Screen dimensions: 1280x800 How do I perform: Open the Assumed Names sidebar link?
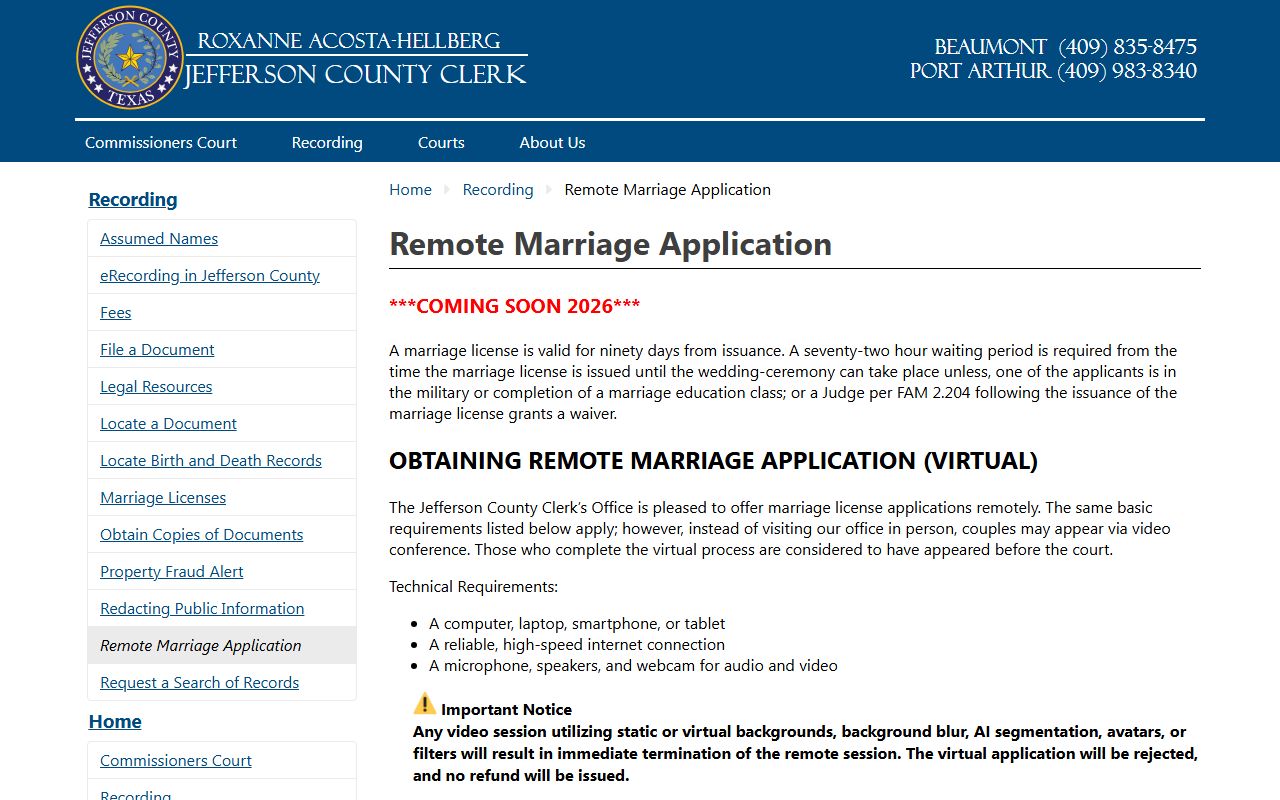click(x=159, y=238)
